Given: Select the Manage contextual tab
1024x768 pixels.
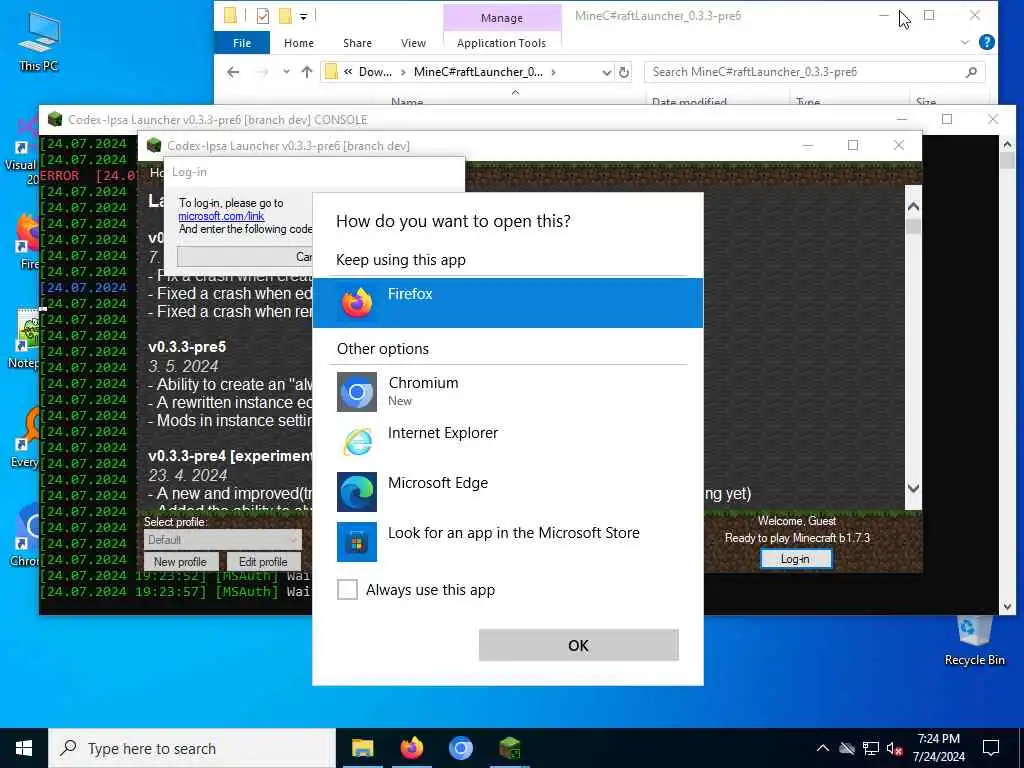Looking at the screenshot, I should 502,18.
